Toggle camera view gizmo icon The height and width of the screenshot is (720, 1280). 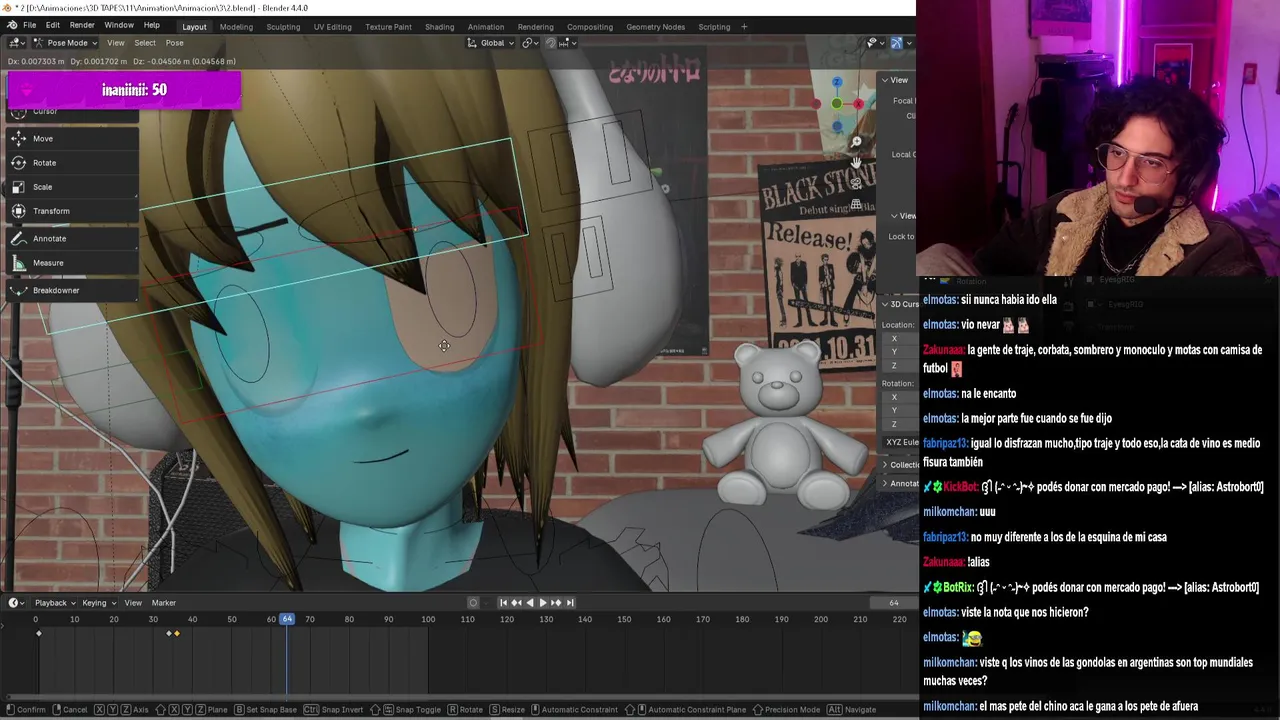point(856,184)
